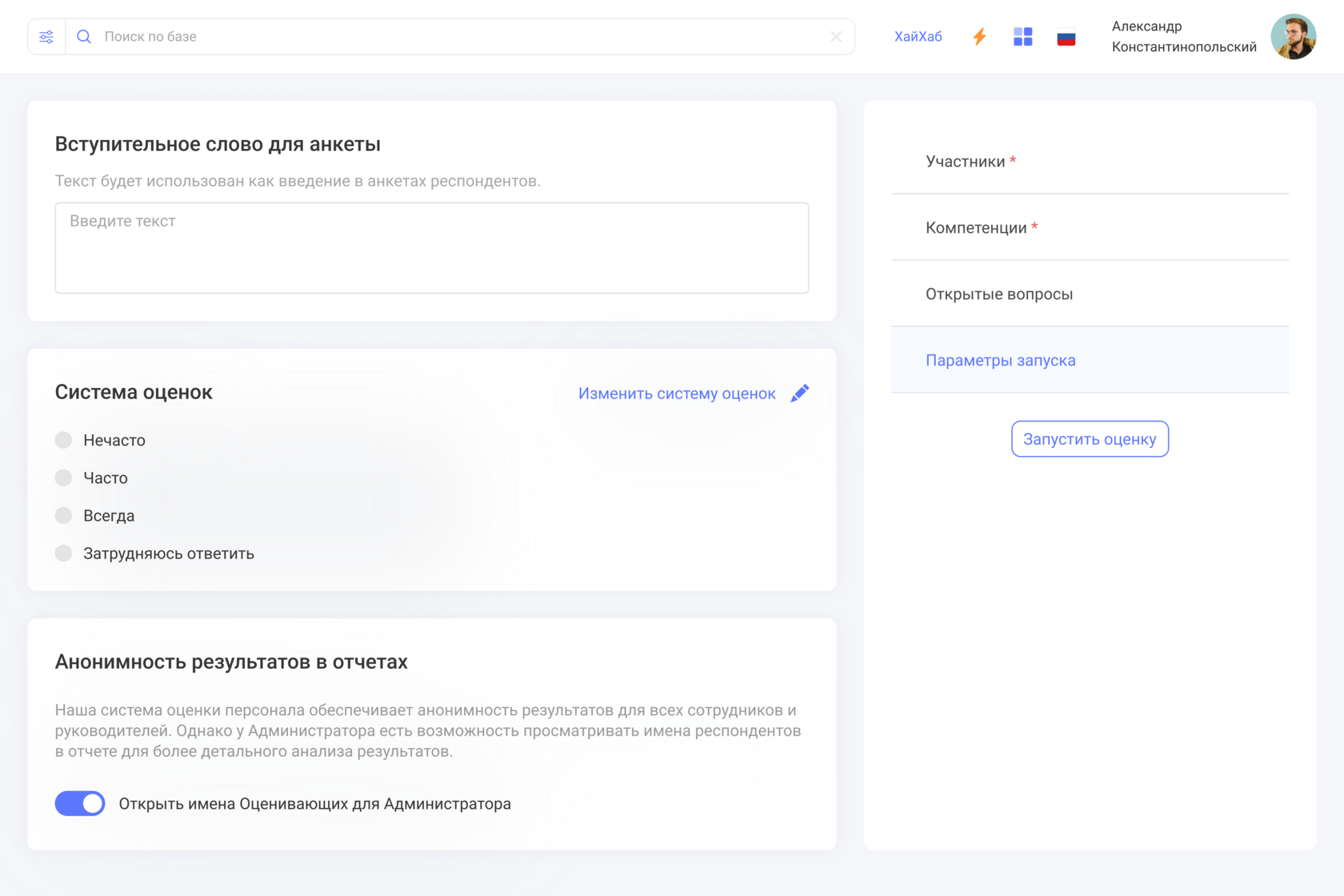Go to Участники section
The height and width of the screenshot is (896, 1344).
966,162
